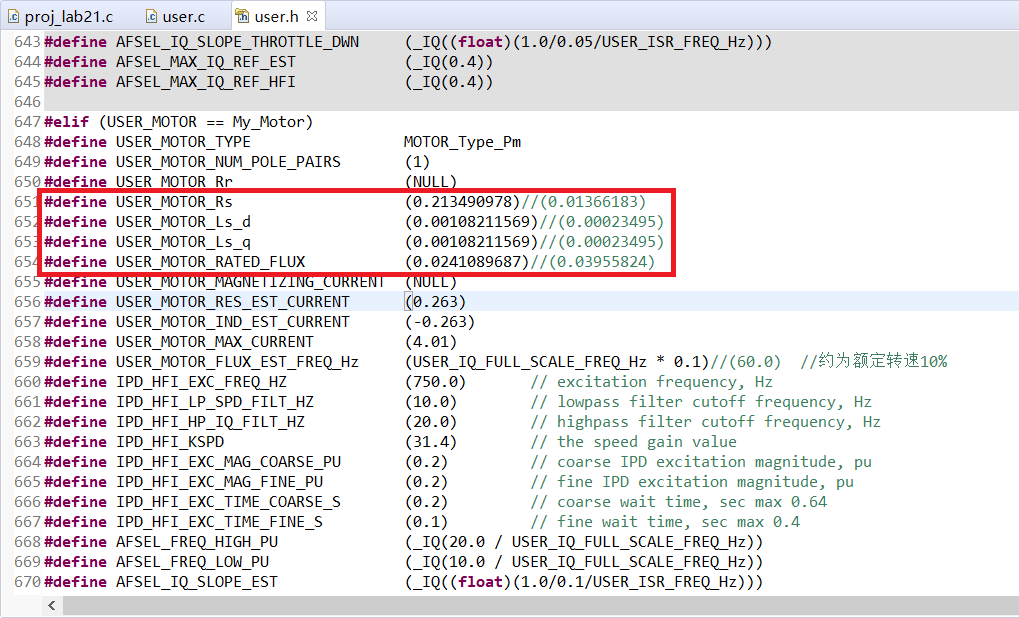This screenshot has width=1019, height=618.
Task: Click IPD_HFI_EXC_FREQ_HZ value (750.0)
Action: point(435,382)
